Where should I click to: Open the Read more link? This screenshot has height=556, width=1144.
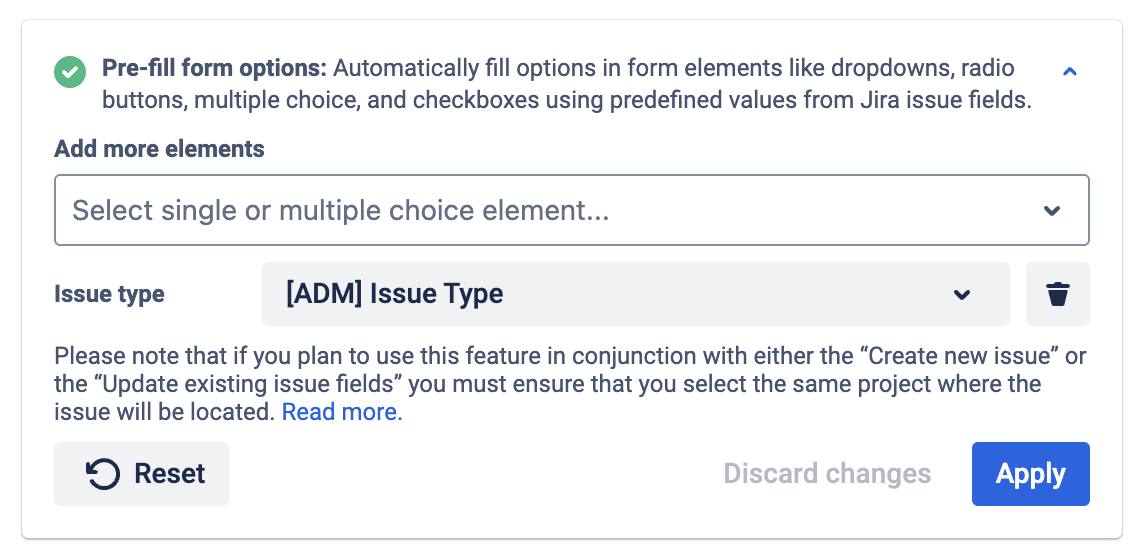pos(342,412)
